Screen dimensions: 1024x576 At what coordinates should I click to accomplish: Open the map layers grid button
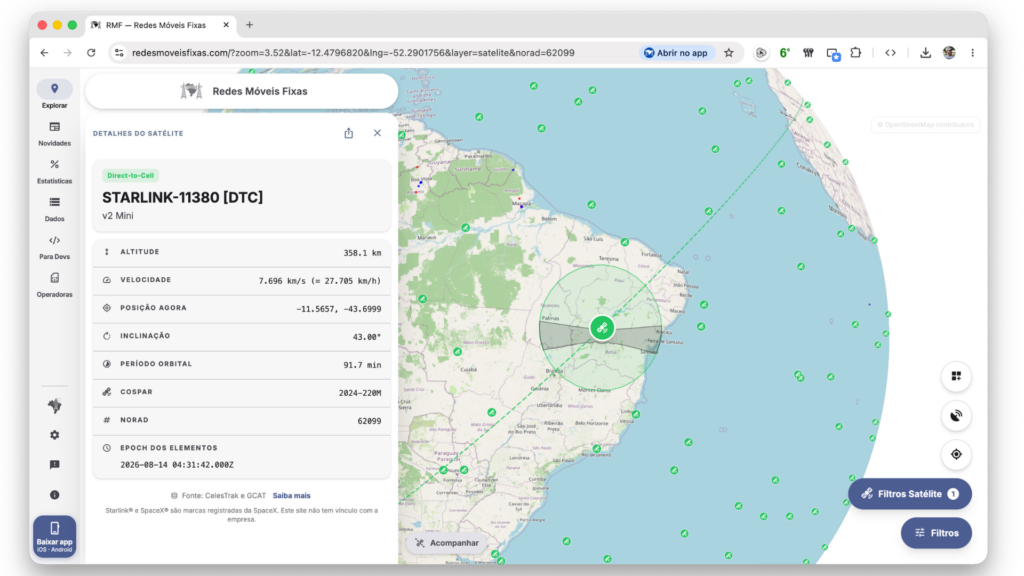(x=956, y=376)
